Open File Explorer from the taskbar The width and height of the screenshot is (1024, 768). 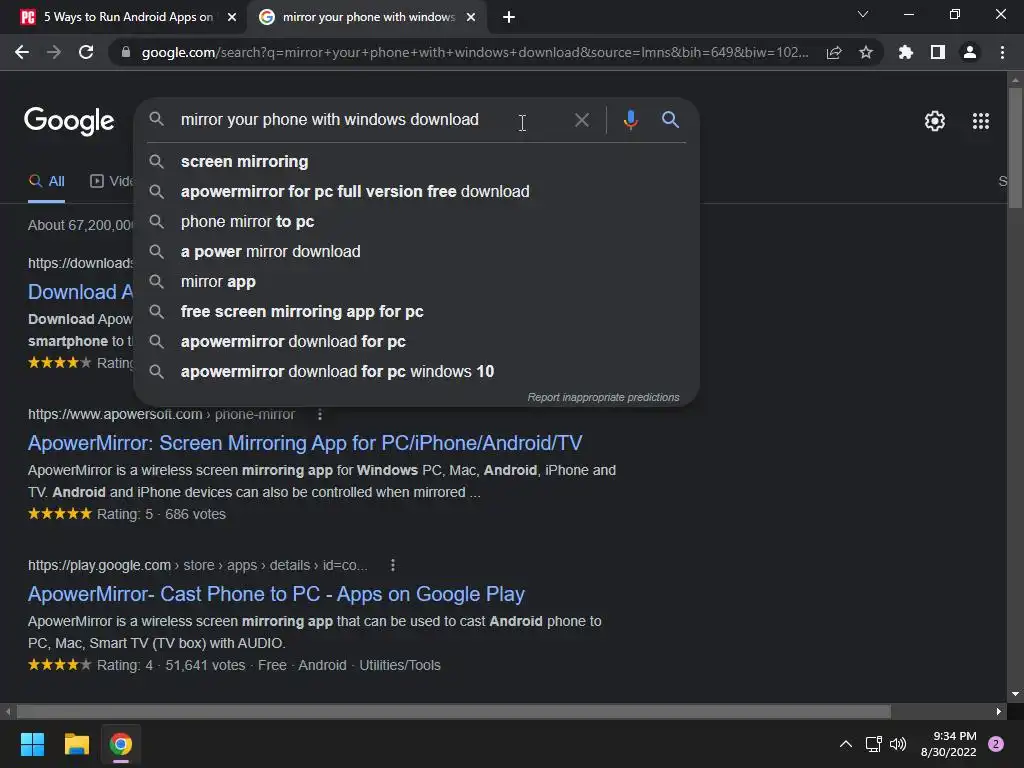tap(76, 744)
